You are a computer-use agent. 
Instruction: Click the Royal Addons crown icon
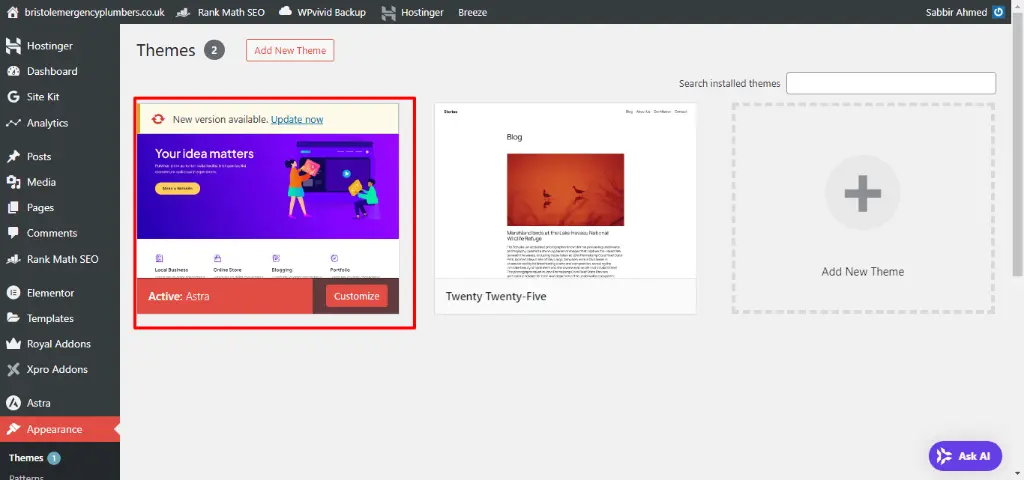(13, 344)
